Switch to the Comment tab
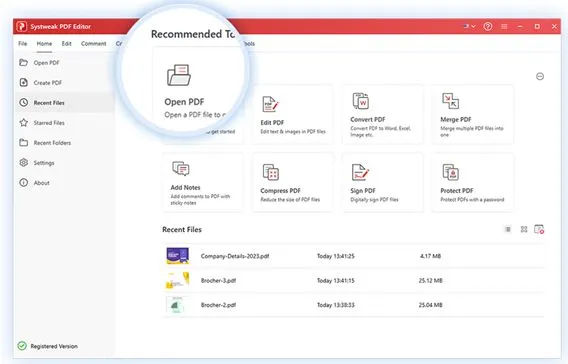Screen dimensions: 568x364 pyautogui.click(x=93, y=43)
